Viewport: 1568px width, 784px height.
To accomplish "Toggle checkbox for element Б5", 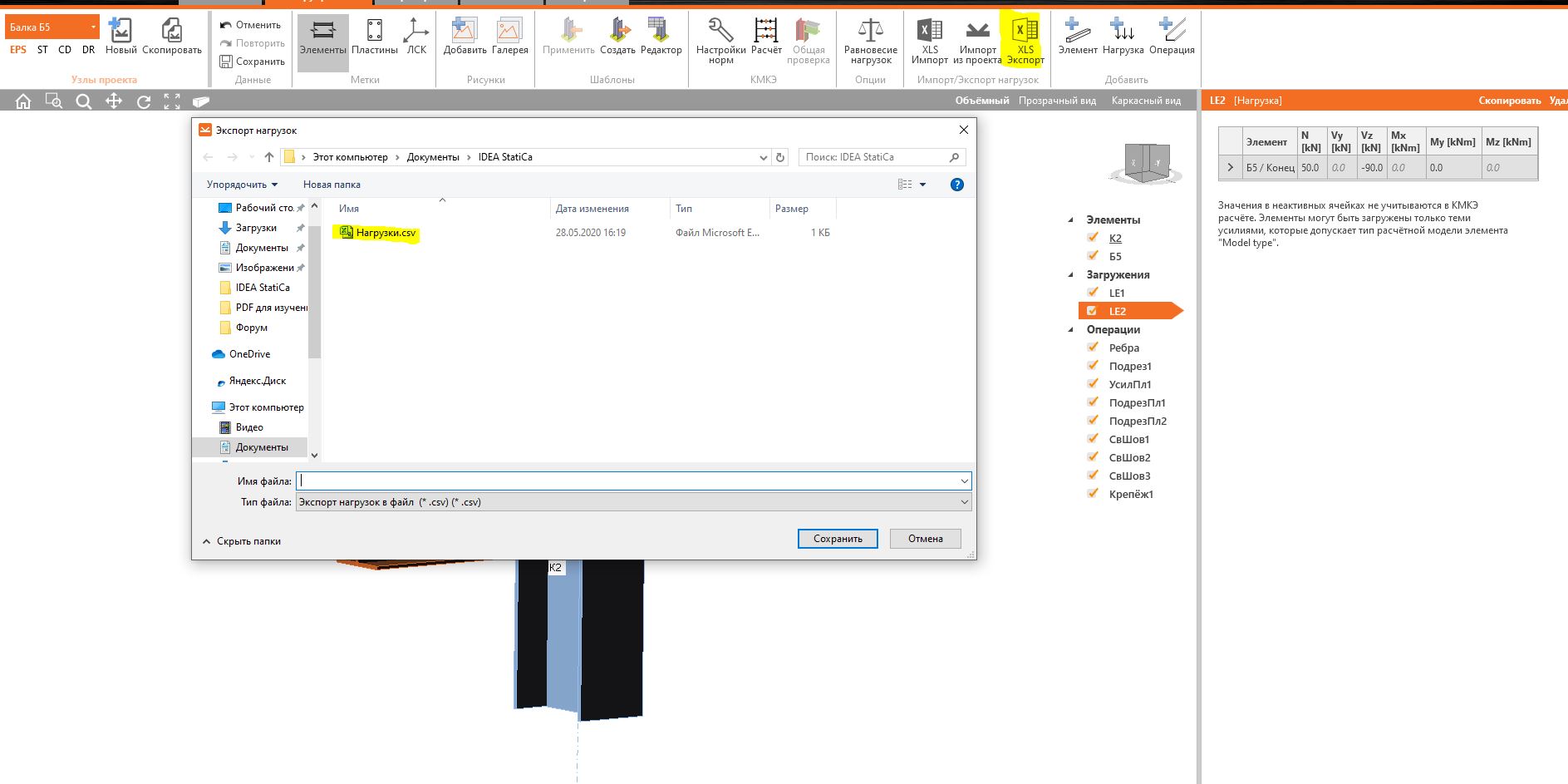I will point(1093,256).
